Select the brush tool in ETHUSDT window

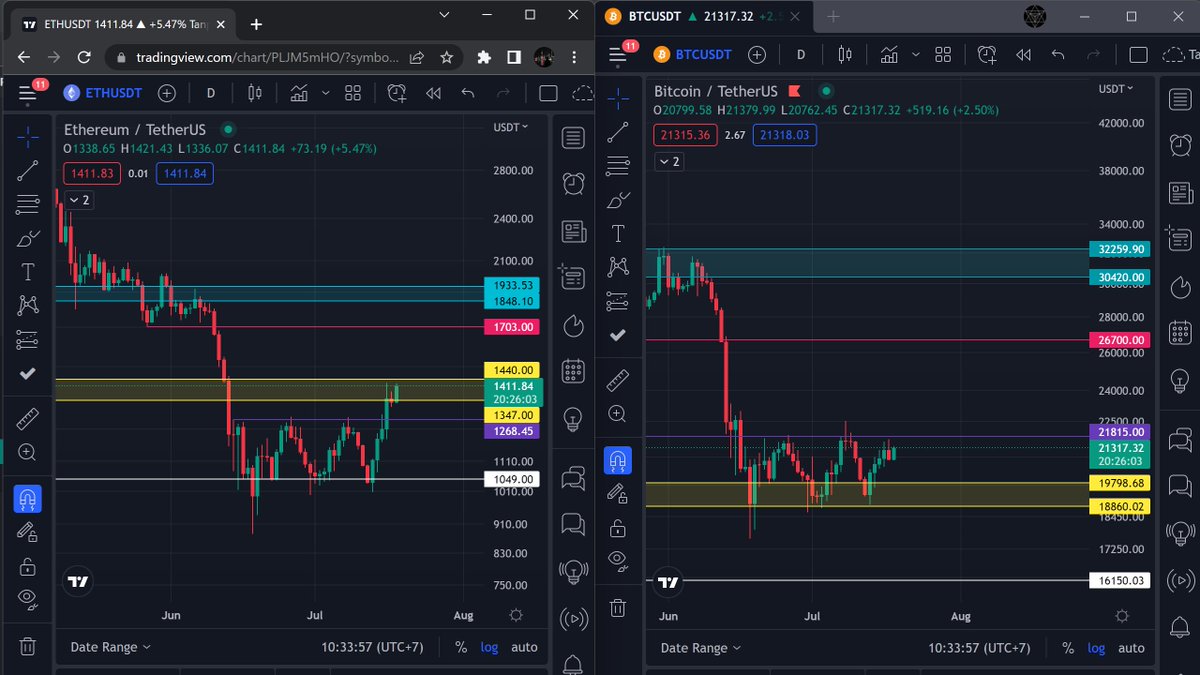(28, 239)
